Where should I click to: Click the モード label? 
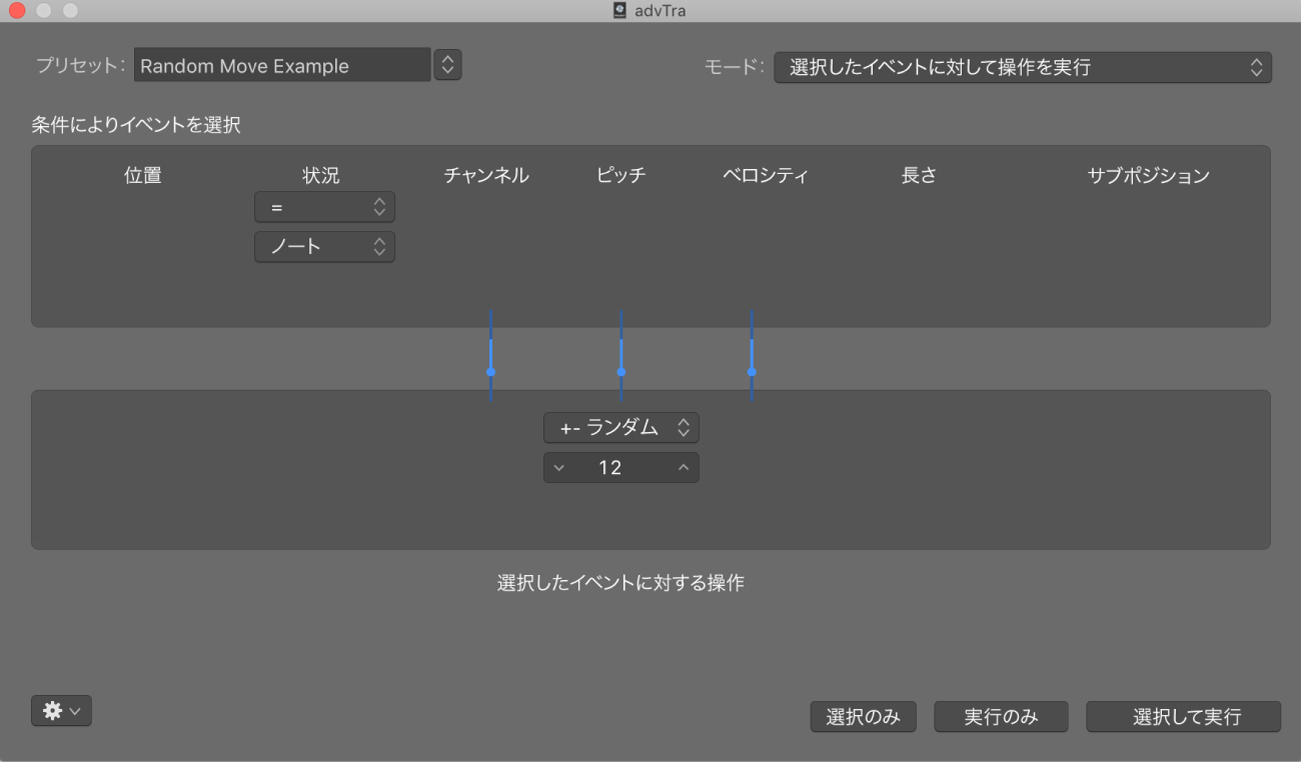pos(734,68)
